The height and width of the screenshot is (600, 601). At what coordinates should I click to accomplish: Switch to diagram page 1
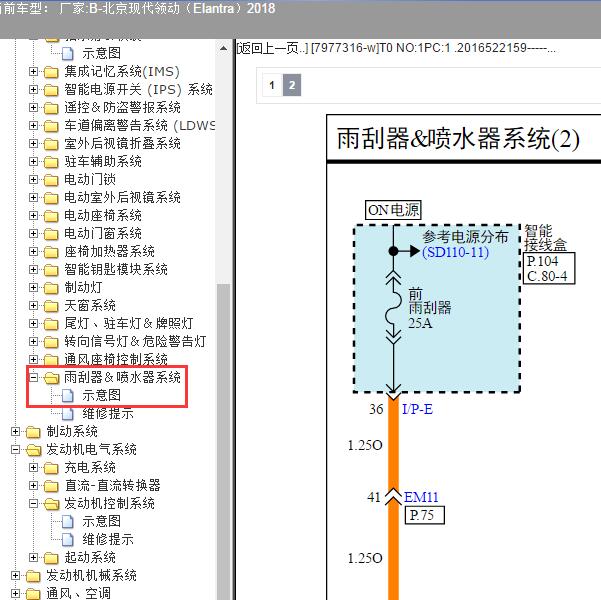272,85
